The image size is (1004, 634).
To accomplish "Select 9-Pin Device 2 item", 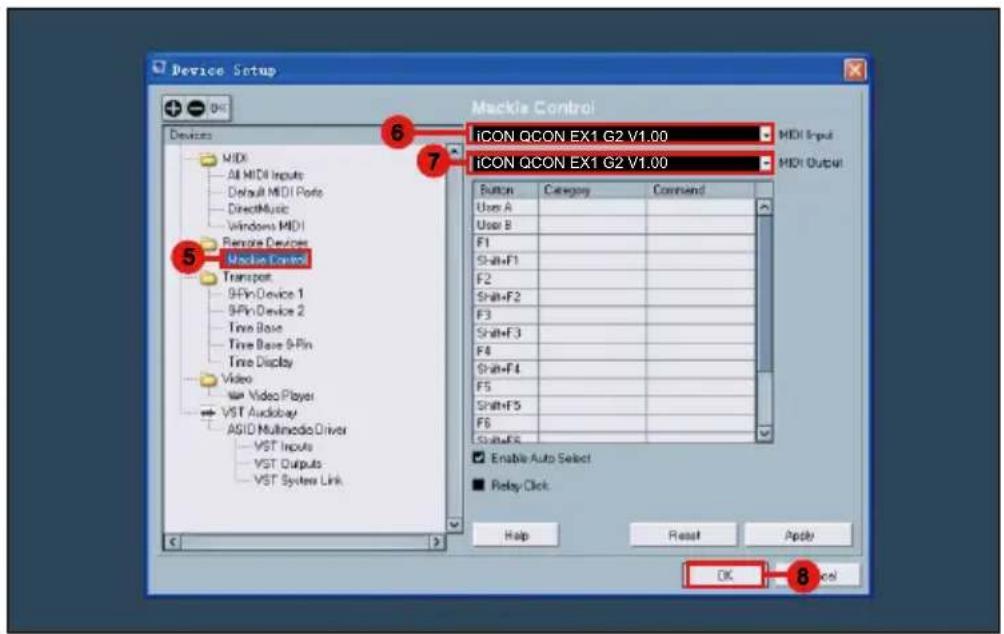I will coord(266,311).
